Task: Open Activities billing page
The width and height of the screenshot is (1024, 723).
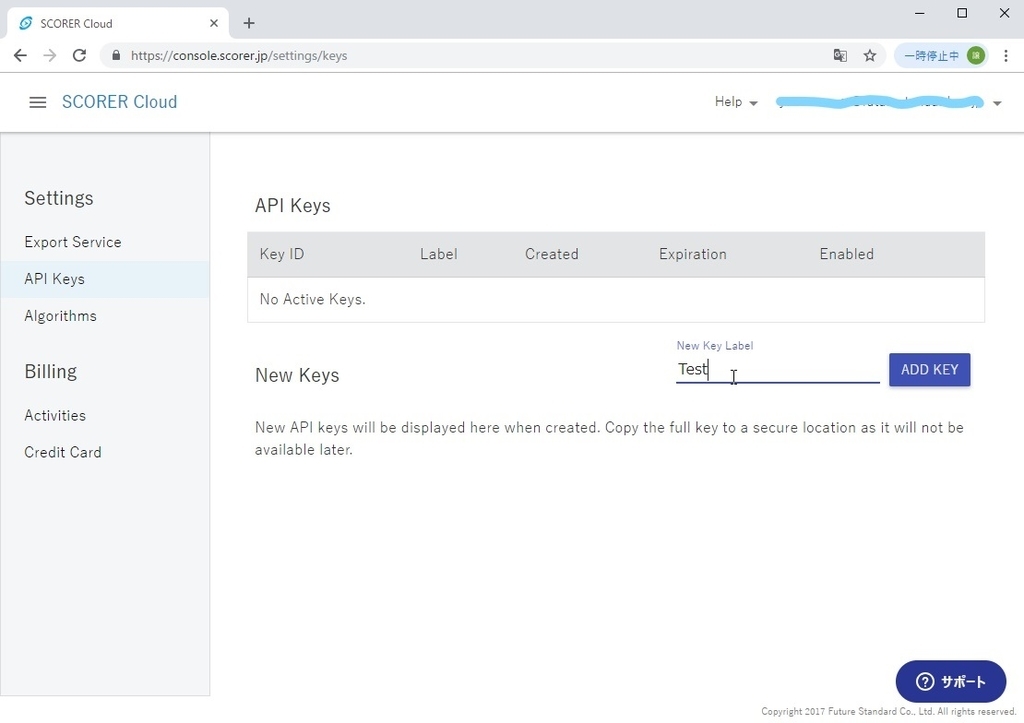Action: pos(55,415)
